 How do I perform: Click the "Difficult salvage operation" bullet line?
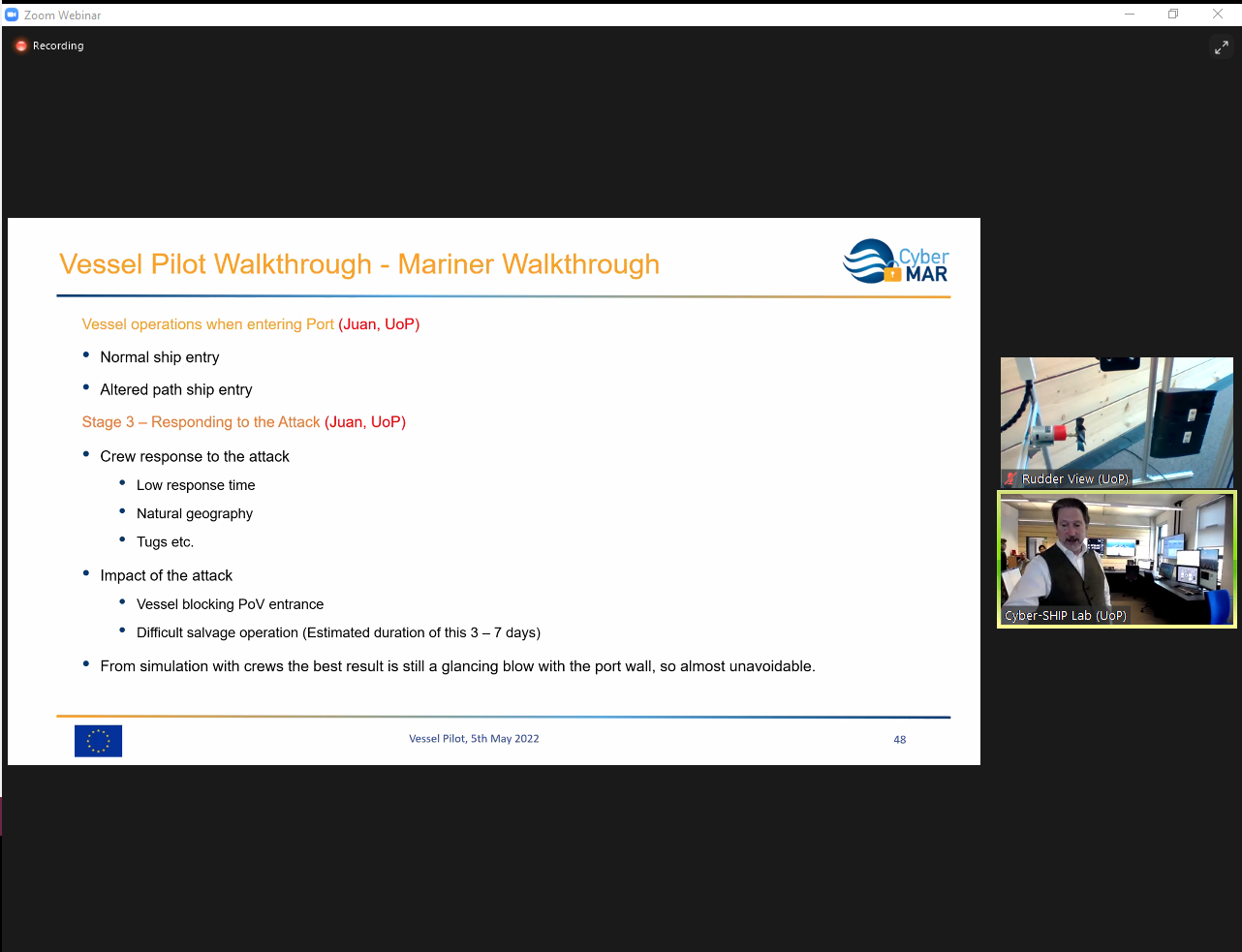click(x=338, y=632)
